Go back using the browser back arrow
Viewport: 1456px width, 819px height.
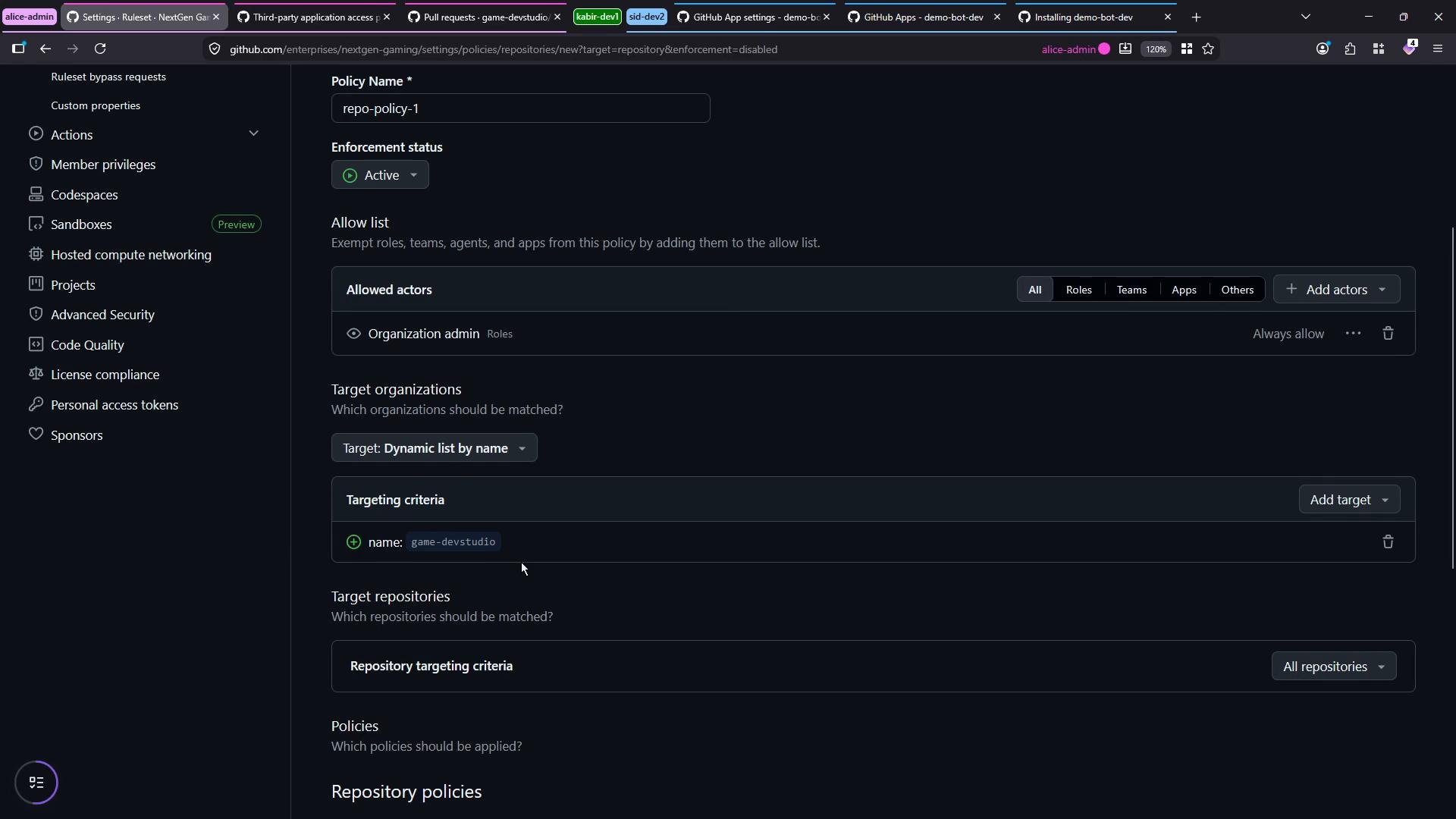(45, 49)
